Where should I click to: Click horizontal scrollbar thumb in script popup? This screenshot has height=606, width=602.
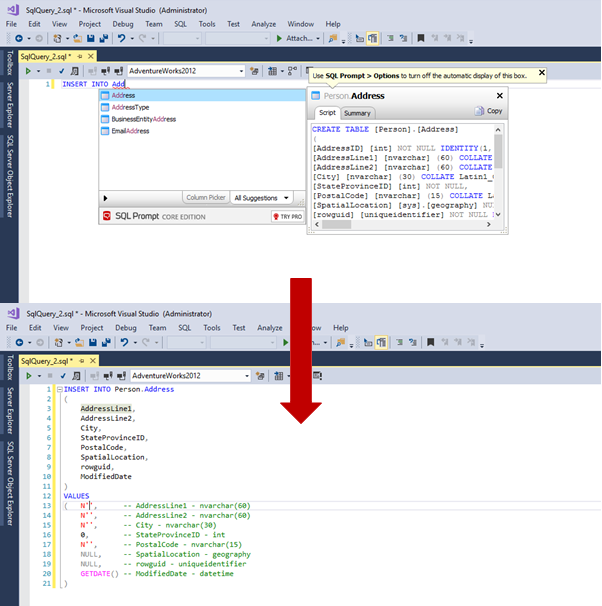pyautogui.click(x=337, y=225)
